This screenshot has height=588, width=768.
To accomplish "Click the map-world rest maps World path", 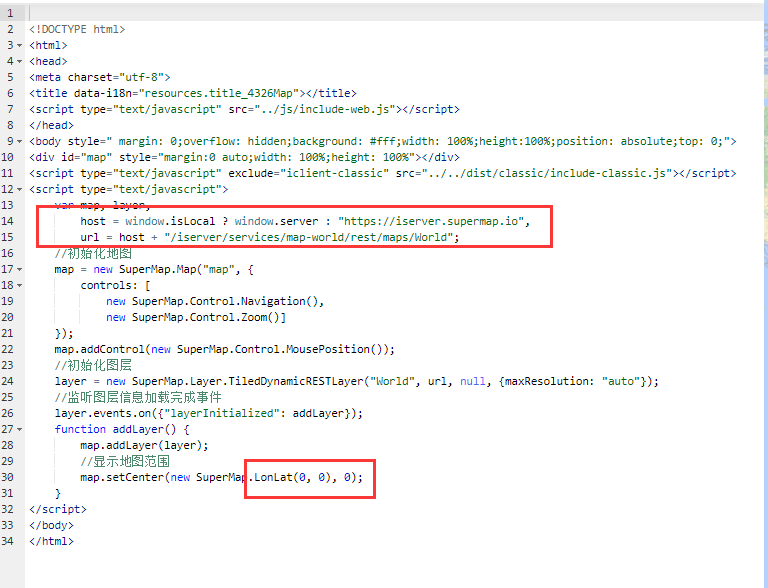I will [x=309, y=238].
